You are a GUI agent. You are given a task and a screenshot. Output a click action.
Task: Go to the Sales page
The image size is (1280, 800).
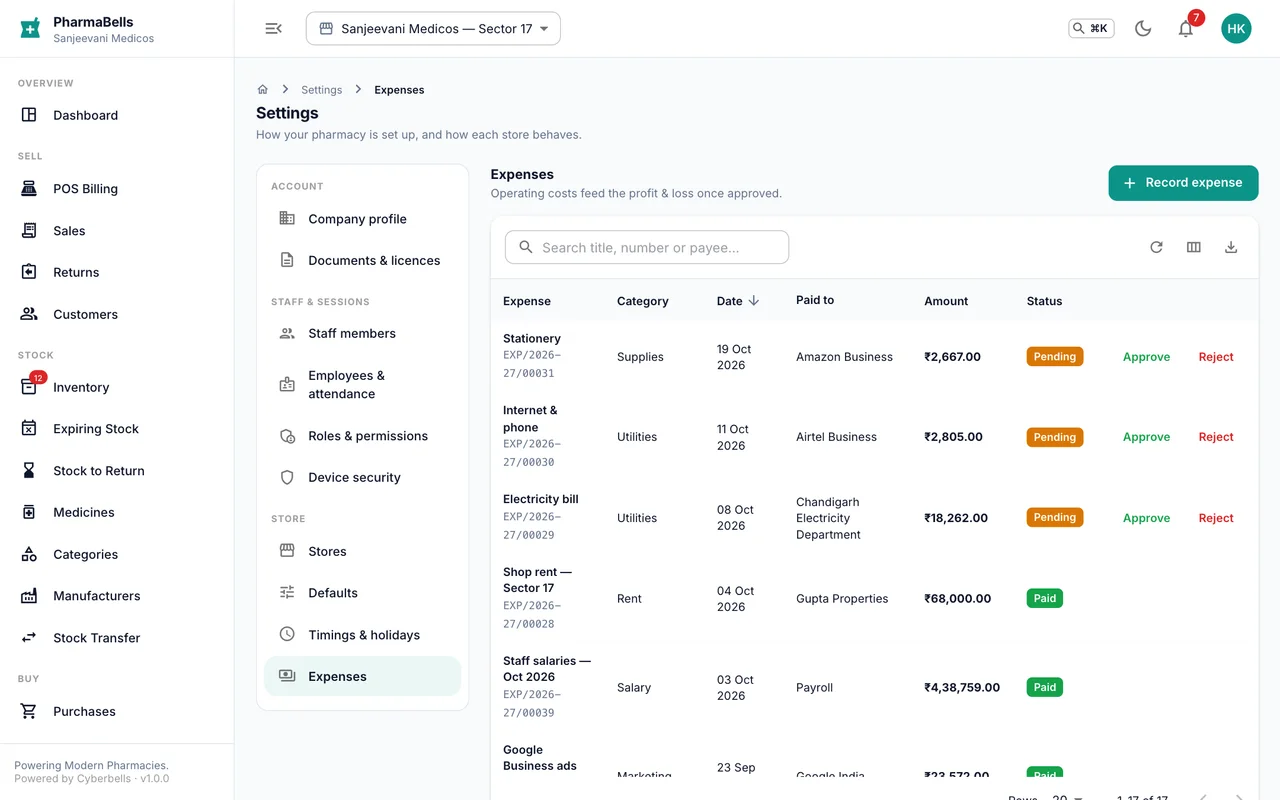(x=117, y=231)
